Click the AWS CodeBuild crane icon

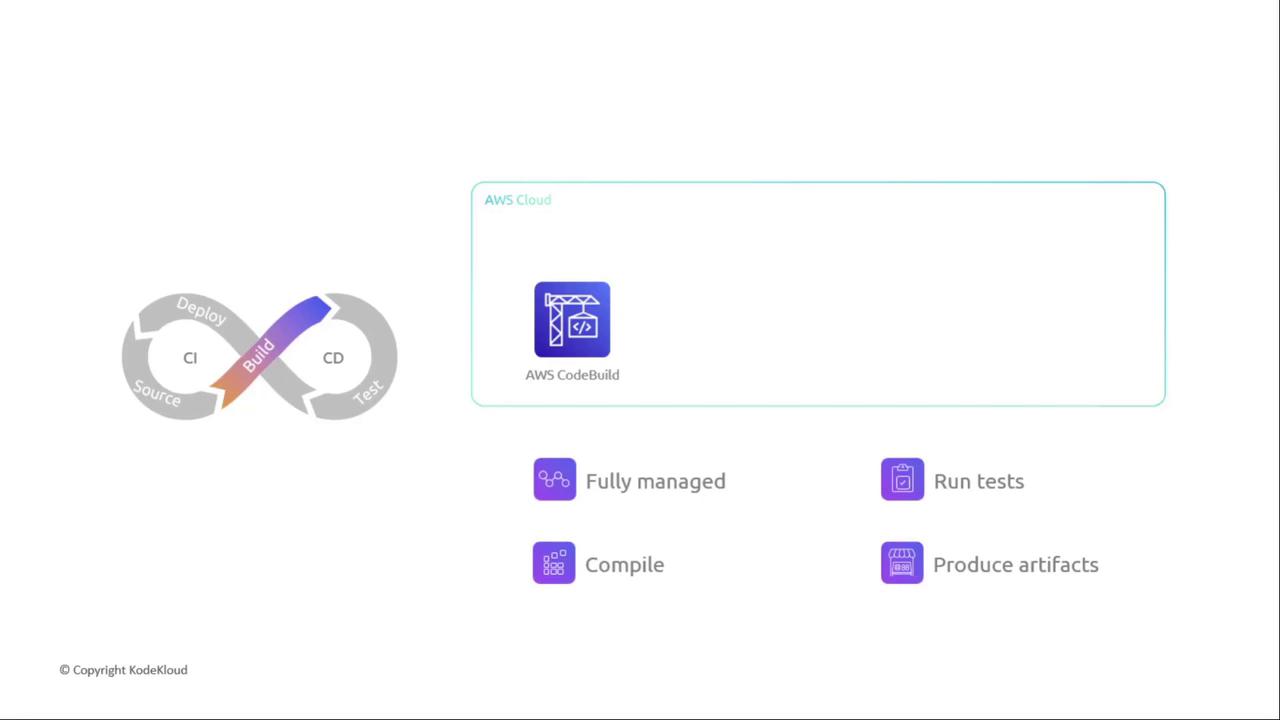pos(572,320)
